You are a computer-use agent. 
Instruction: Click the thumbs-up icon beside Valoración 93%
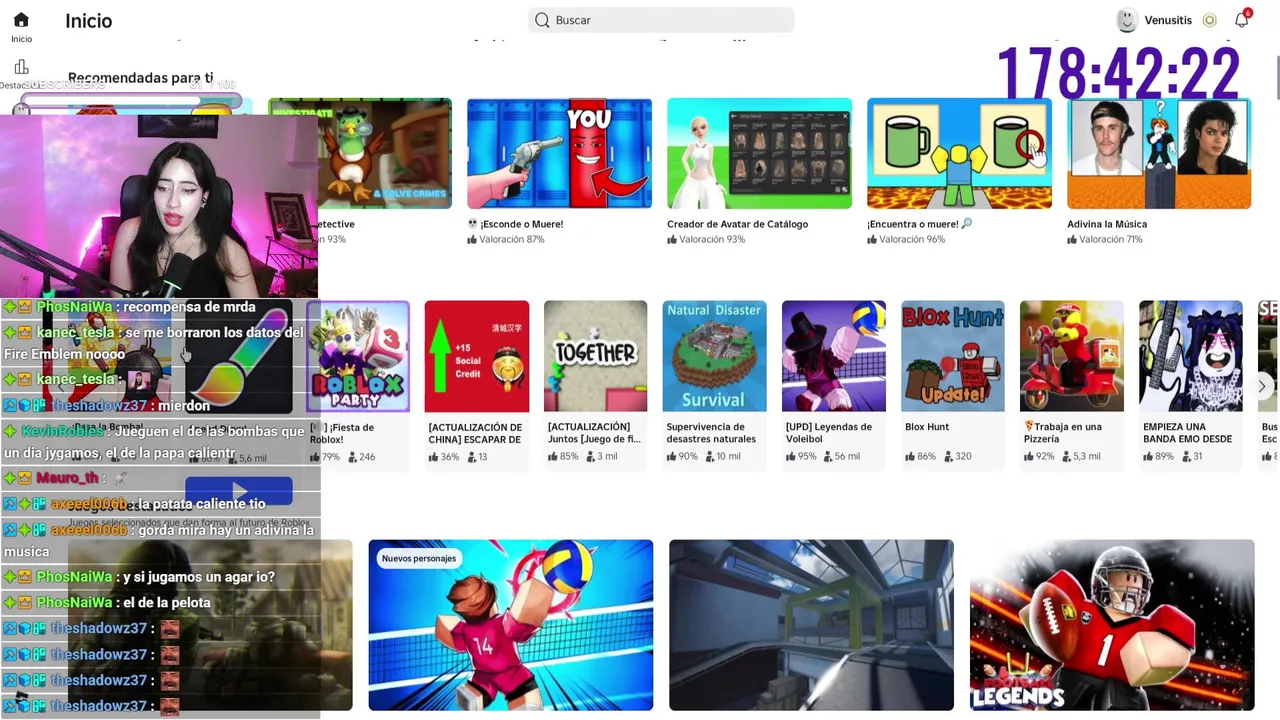[x=673, y=240]
